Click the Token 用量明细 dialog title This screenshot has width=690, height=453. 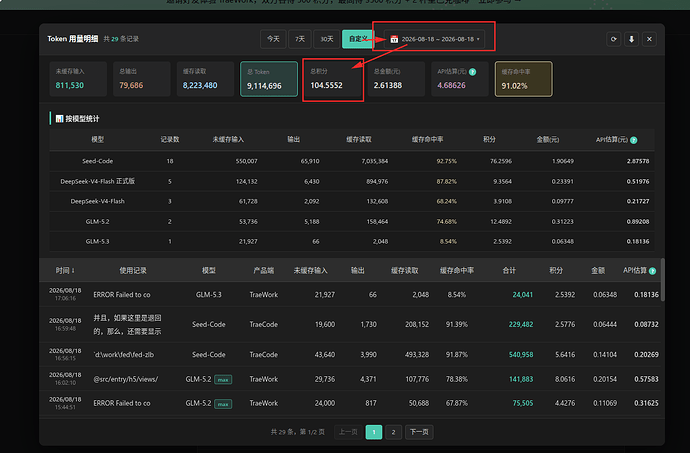pyautogui.click(x=73, y=39)
